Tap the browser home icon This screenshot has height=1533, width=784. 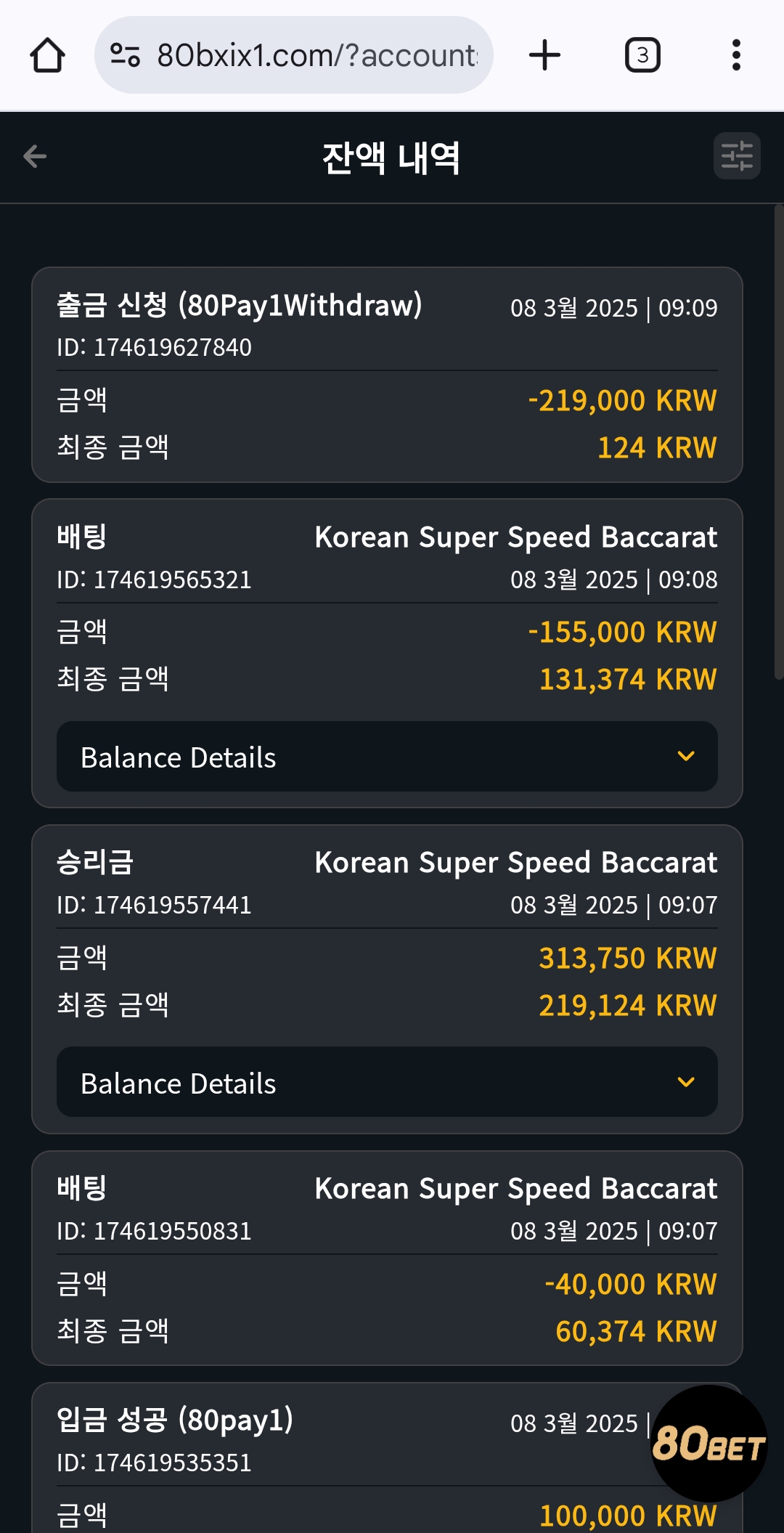tap(48, 55)
